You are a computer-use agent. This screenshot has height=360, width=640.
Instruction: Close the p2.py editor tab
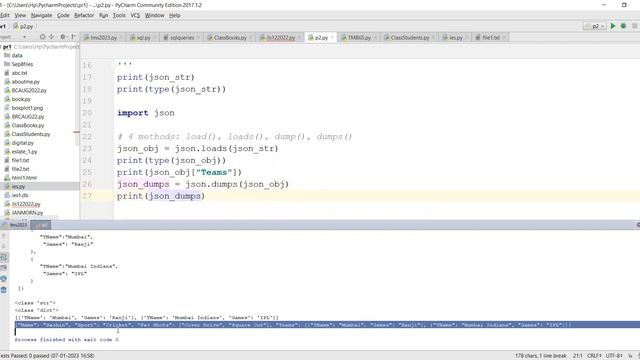(332, 38)
